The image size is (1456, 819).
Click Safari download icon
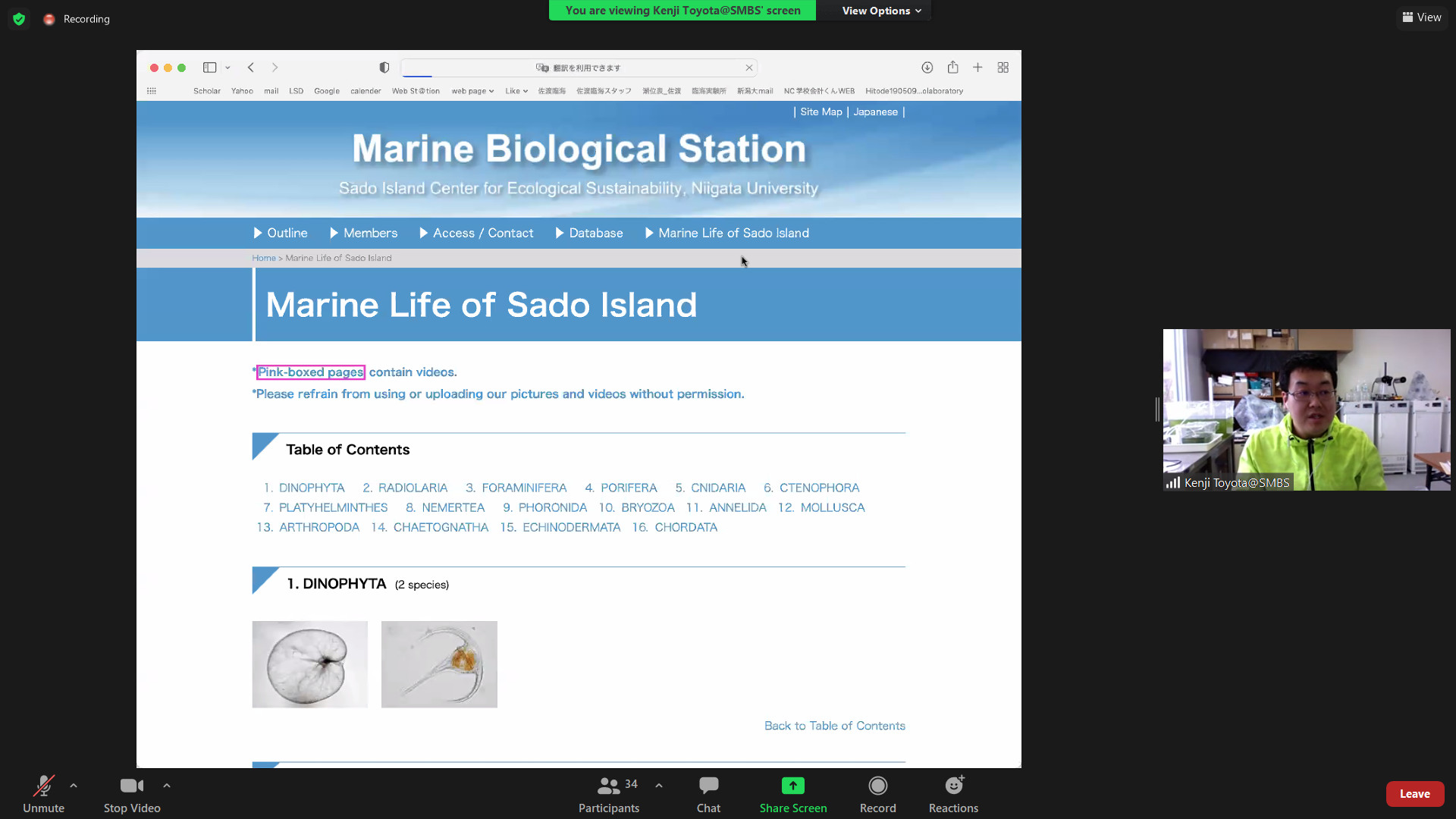point(927,67)
